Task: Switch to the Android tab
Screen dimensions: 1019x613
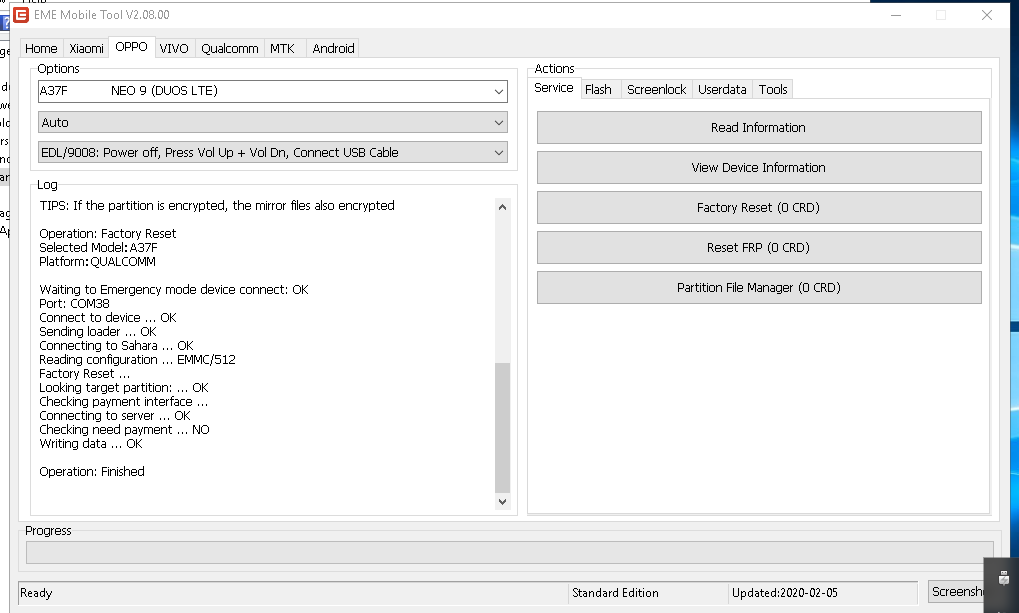Action: [x=333, y=49]
